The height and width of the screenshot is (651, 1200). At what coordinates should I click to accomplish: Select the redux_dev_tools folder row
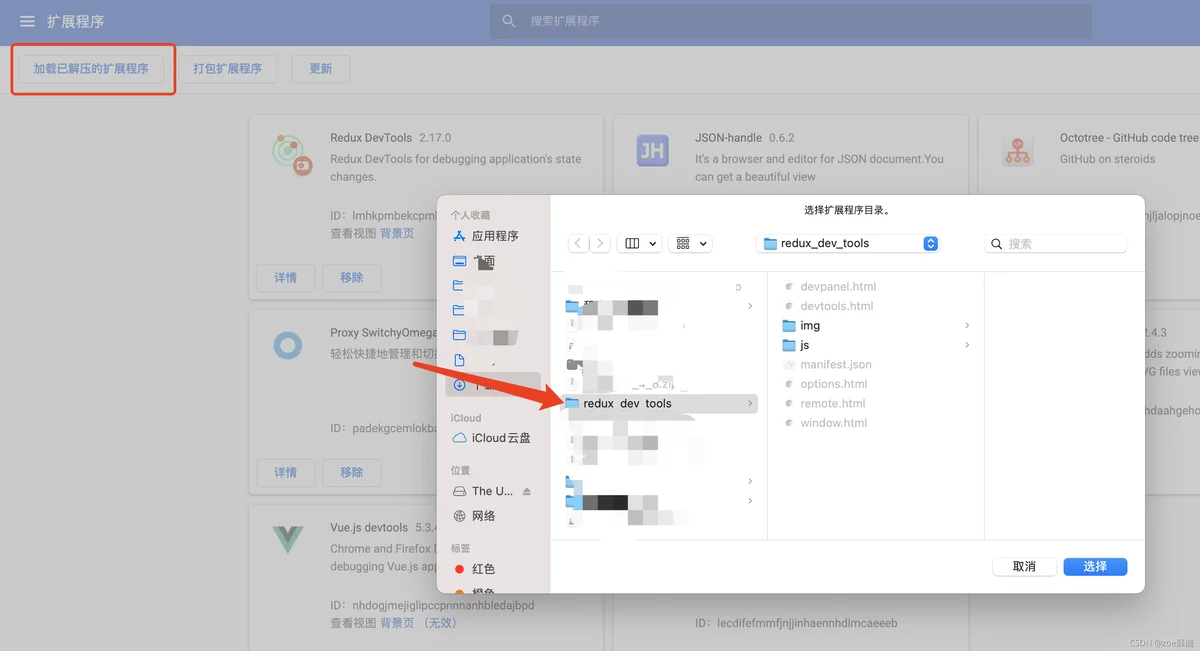pyautogui.click(x=659, y=403)
